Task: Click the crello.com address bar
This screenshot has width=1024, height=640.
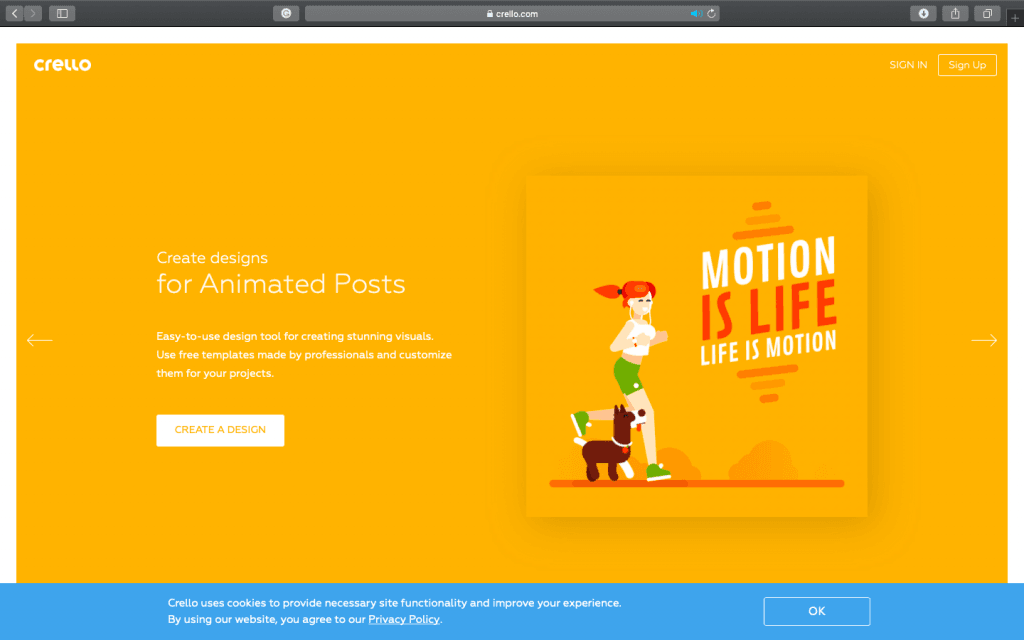Action: click(512, 13)
